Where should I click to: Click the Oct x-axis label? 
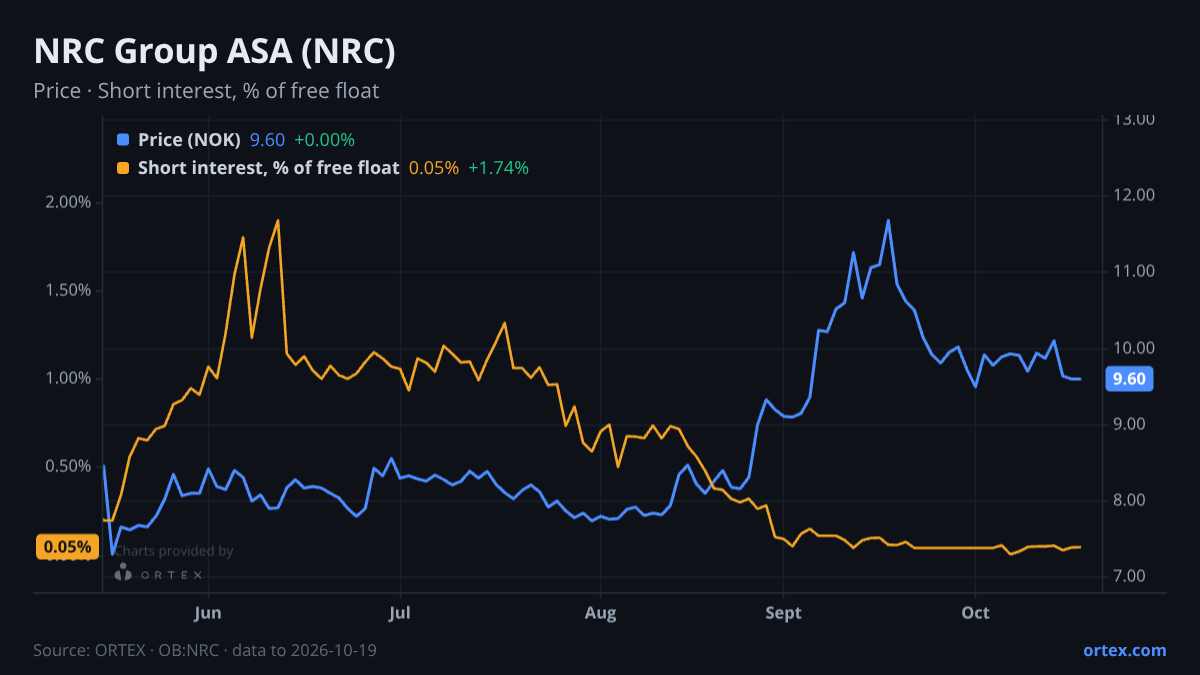[x=975, y=612]
